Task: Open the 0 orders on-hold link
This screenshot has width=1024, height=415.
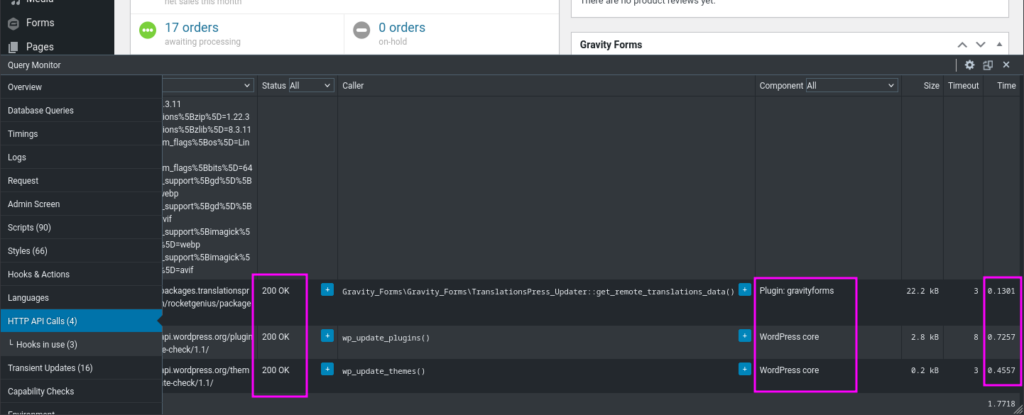Action: tap(402, 27)
